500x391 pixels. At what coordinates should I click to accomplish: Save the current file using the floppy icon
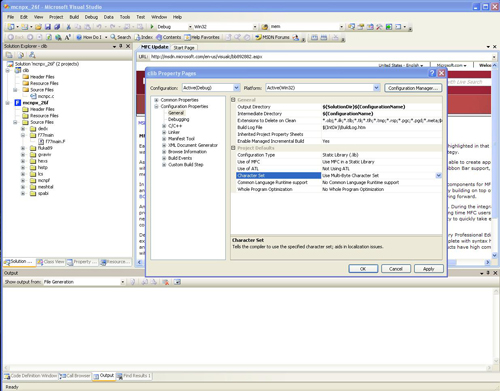(48, 27)
